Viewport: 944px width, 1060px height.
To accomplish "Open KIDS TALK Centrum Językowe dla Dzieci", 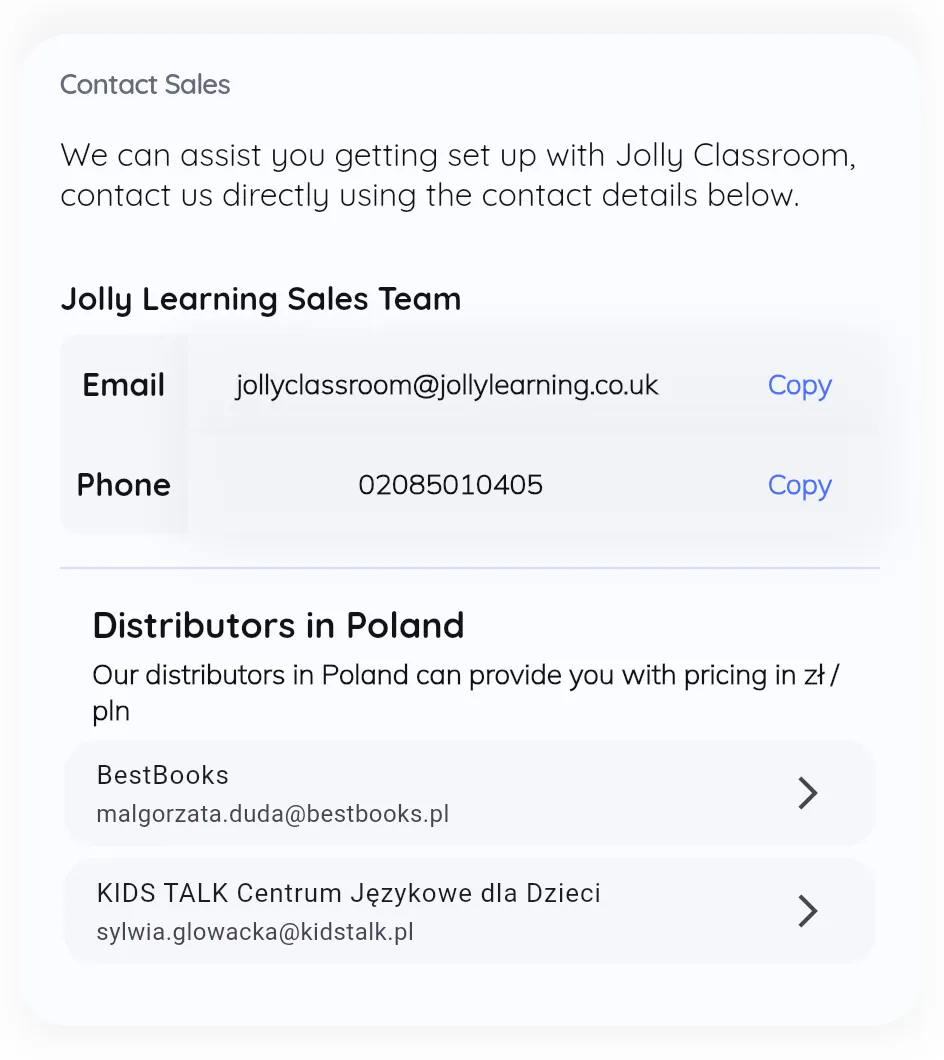I will 348,892.
